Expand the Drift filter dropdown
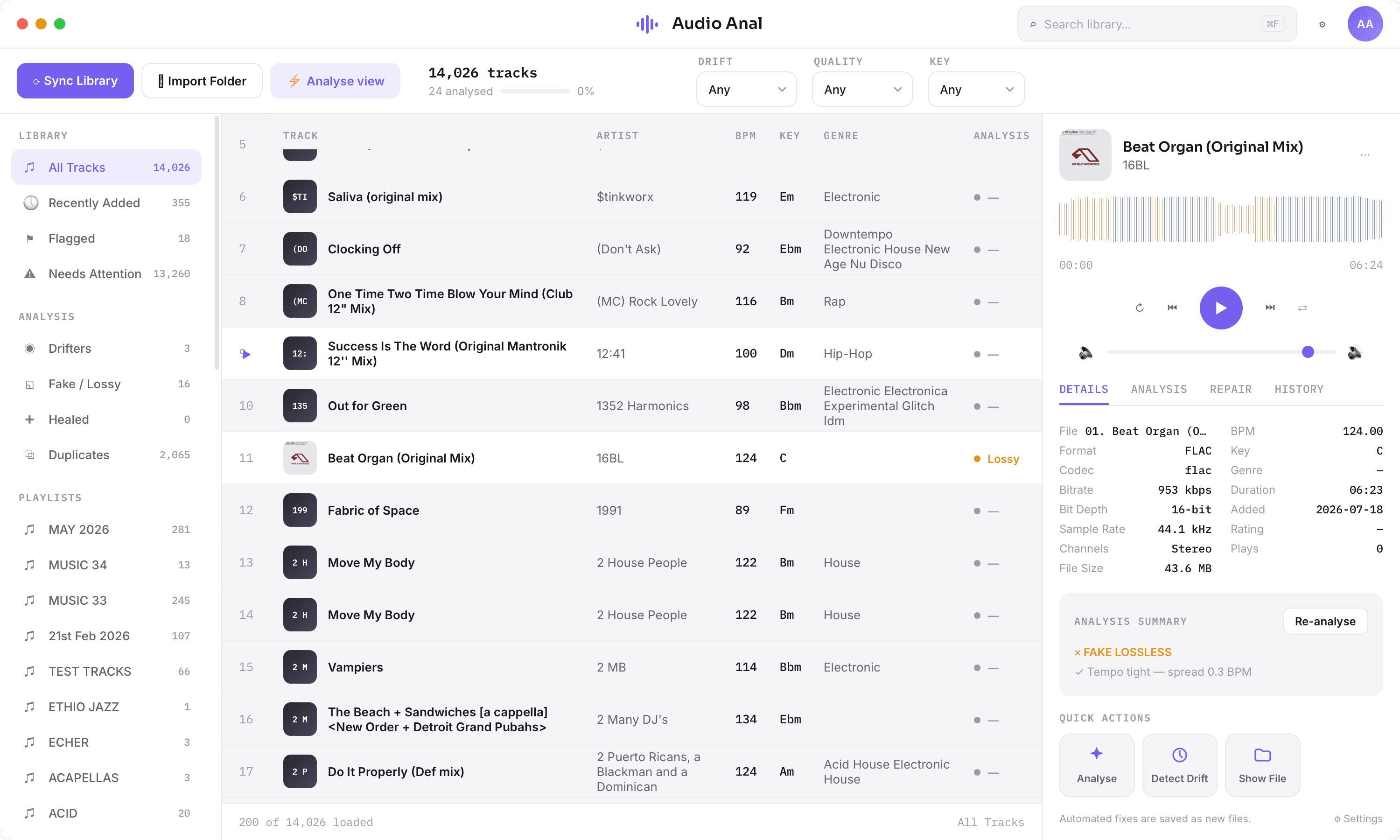The image size is (1400, 840). (x=746, y=90)
